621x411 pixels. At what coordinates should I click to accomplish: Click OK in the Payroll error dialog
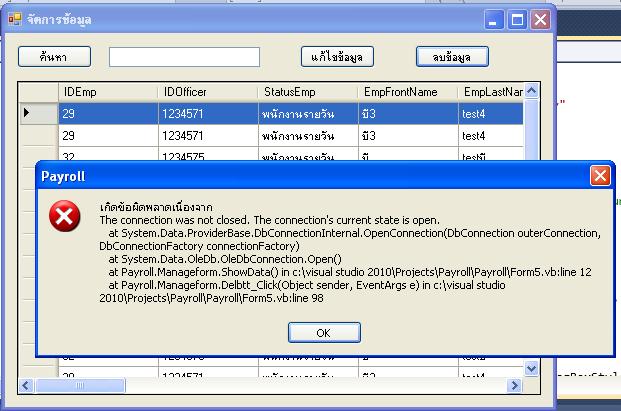(324, 333)
